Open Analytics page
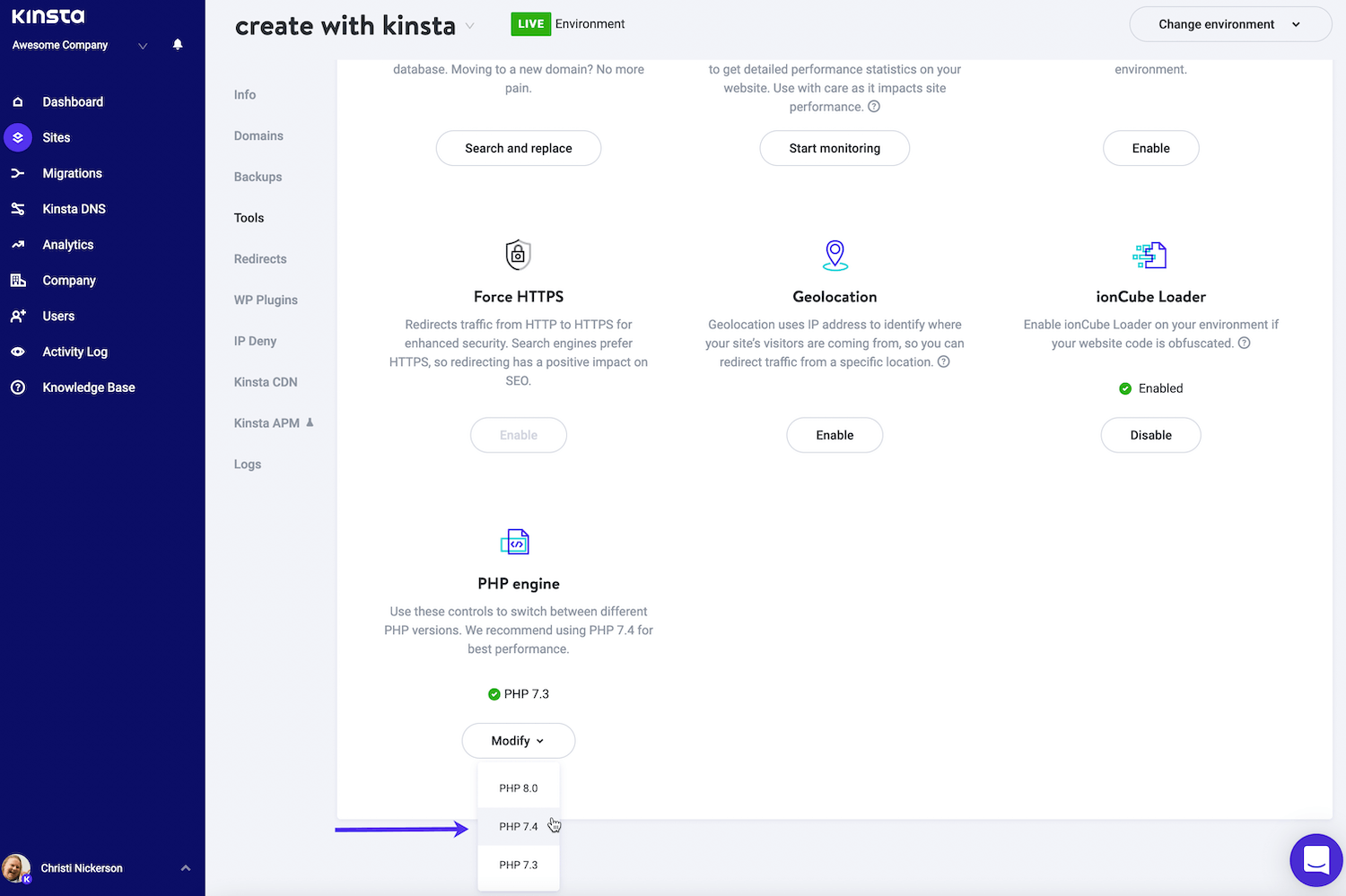The width and height of the screenshot is (1346, 896). tap(68, 245)
